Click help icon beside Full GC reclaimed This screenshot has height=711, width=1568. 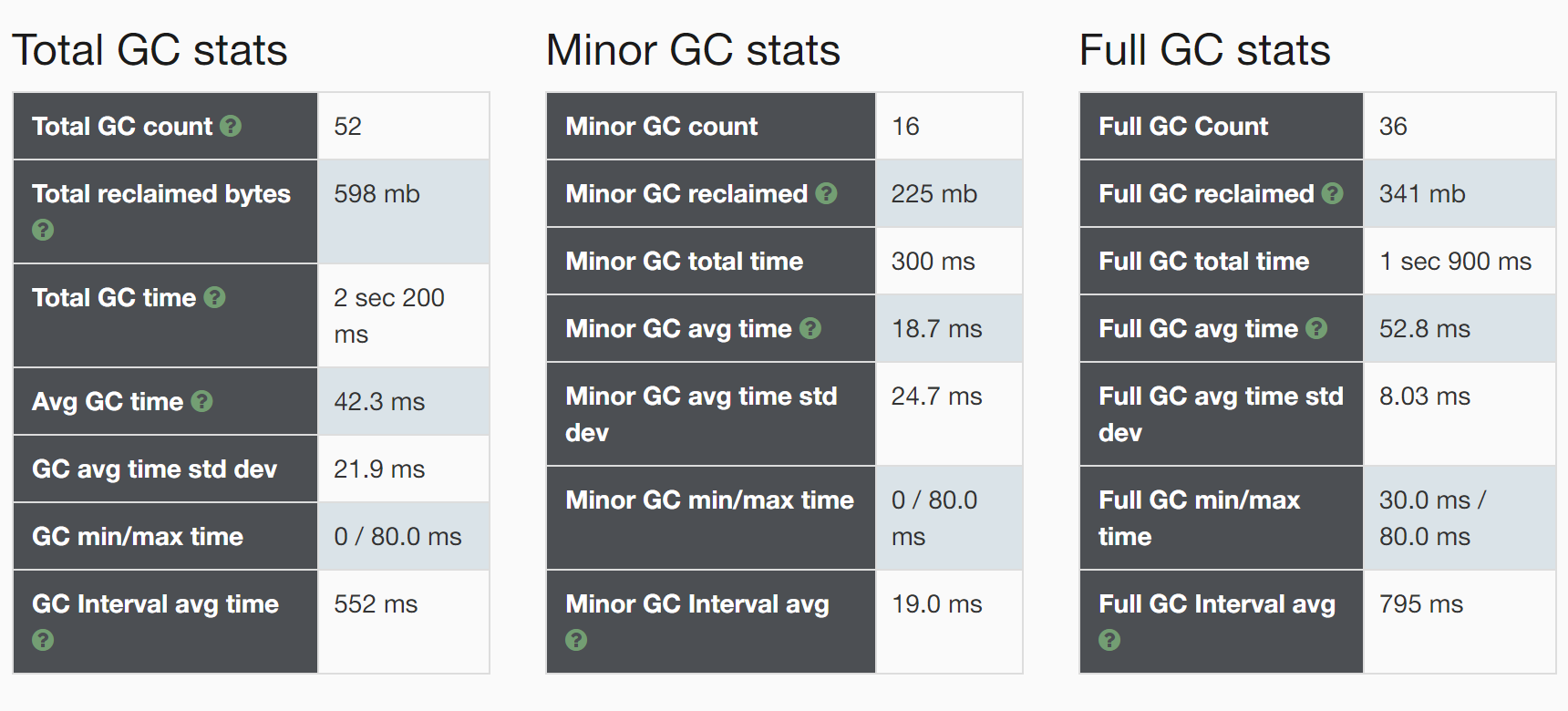(1333, 193)
